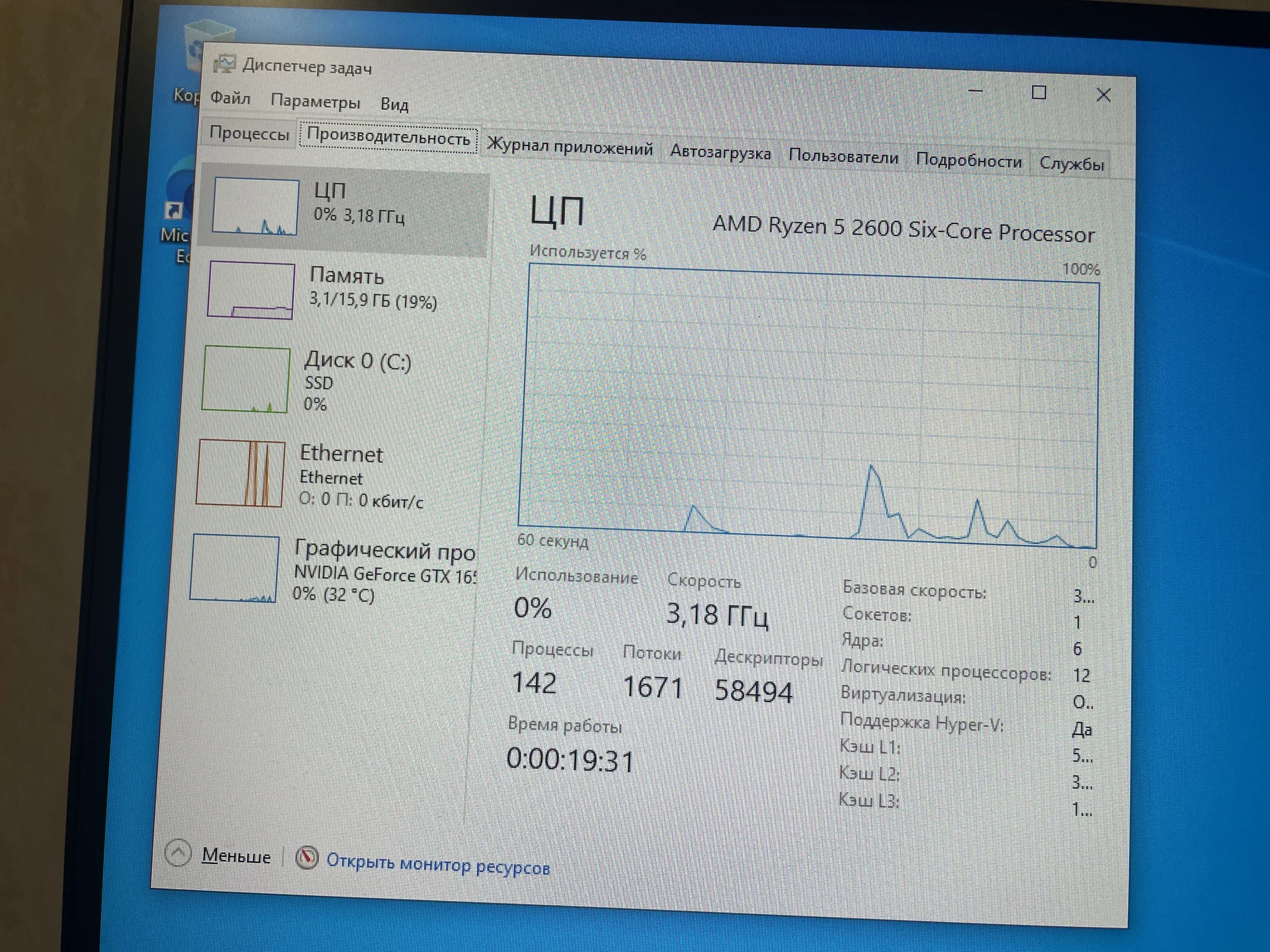1270x952 pixels.
Task: Click the large ЦП heading
Action: tap(557, 212)
